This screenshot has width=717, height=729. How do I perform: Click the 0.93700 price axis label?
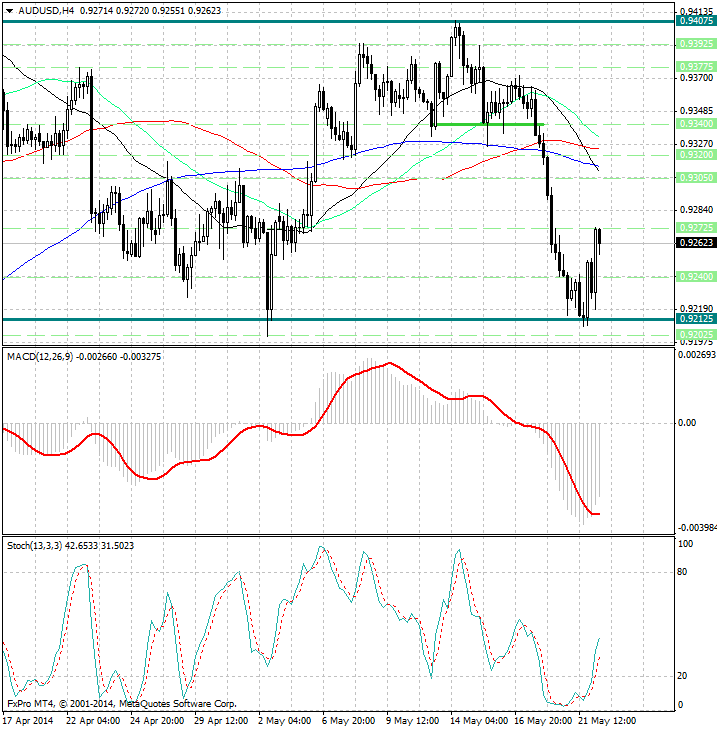pos(696,78)
